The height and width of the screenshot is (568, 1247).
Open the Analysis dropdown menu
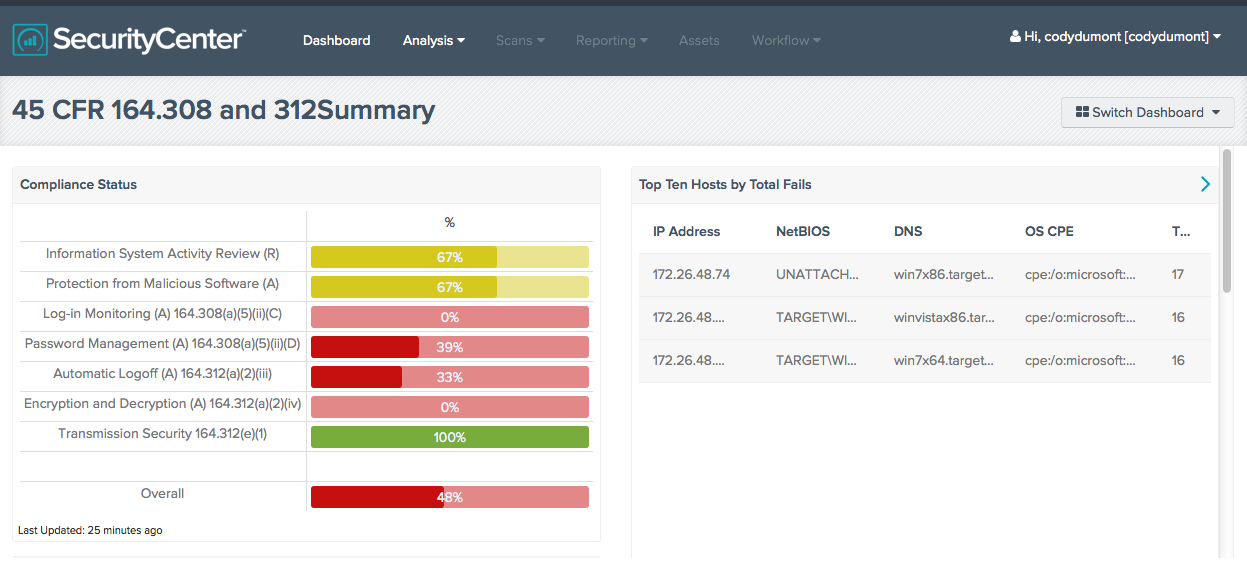[434, 40]
